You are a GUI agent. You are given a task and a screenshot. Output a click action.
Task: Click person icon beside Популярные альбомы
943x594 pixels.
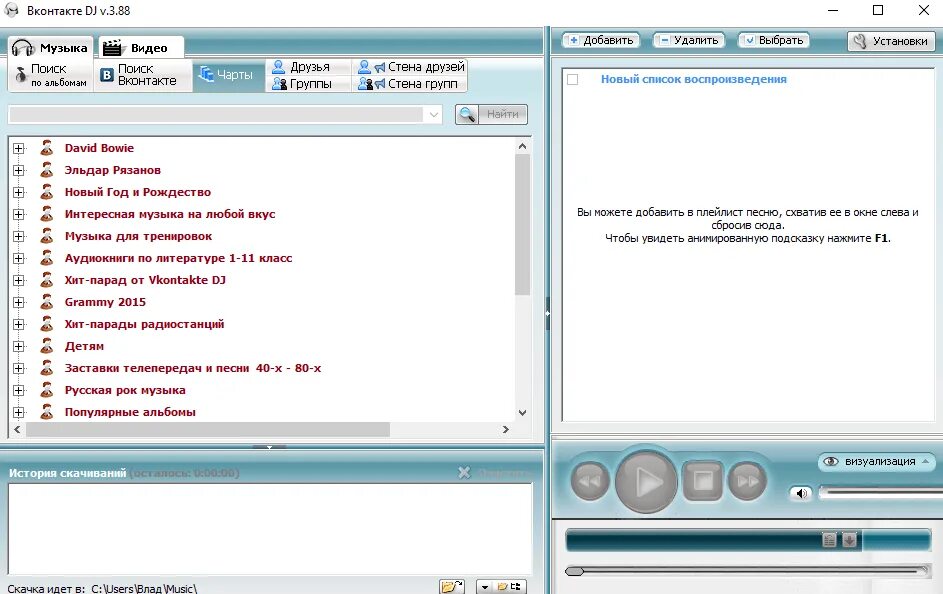click(46, 412)
